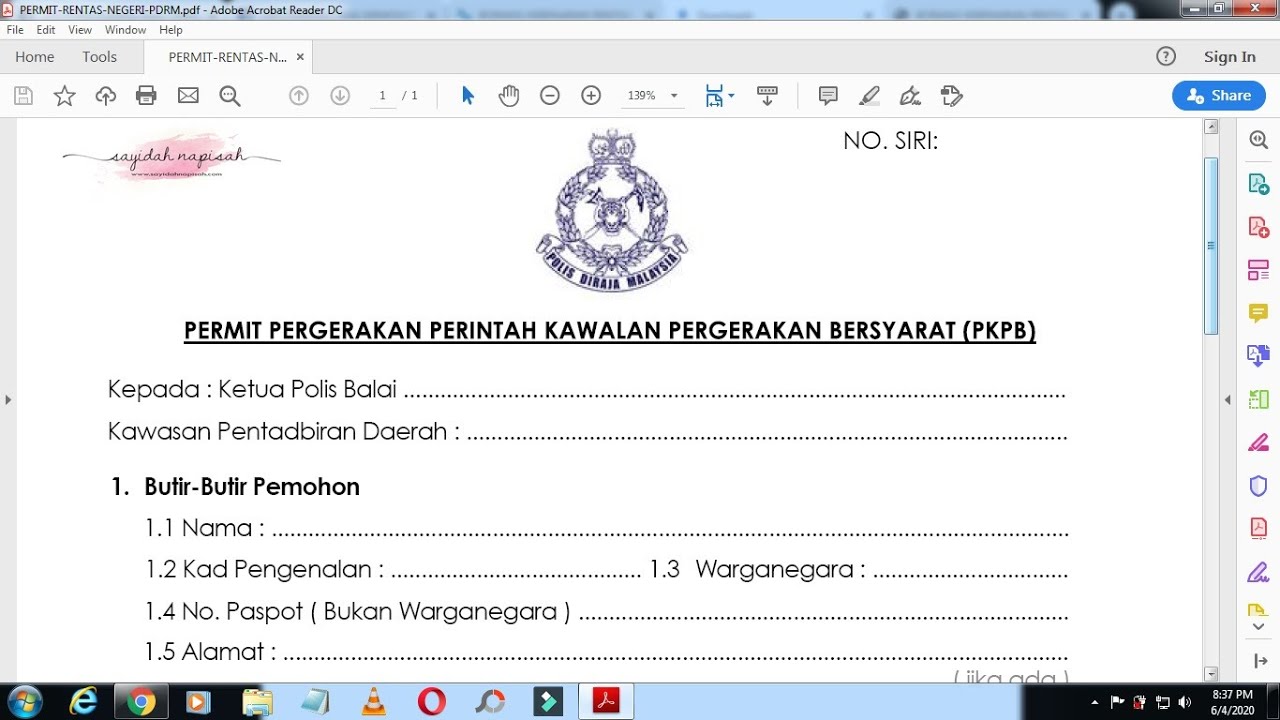This screenshot has height=720, width=1280.
Task: Open the Protect shield tool in the right pane
Action: pos(1259,486)
